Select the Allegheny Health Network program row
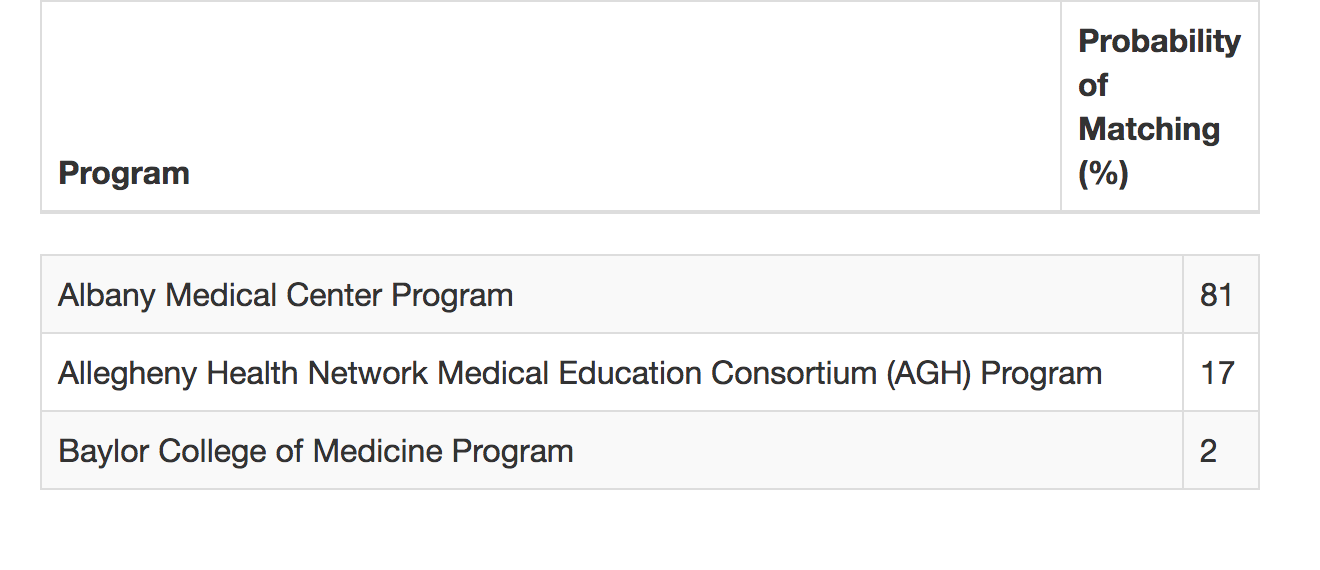This screenshot has width=1320, height=570. click(x=610, y=373)
